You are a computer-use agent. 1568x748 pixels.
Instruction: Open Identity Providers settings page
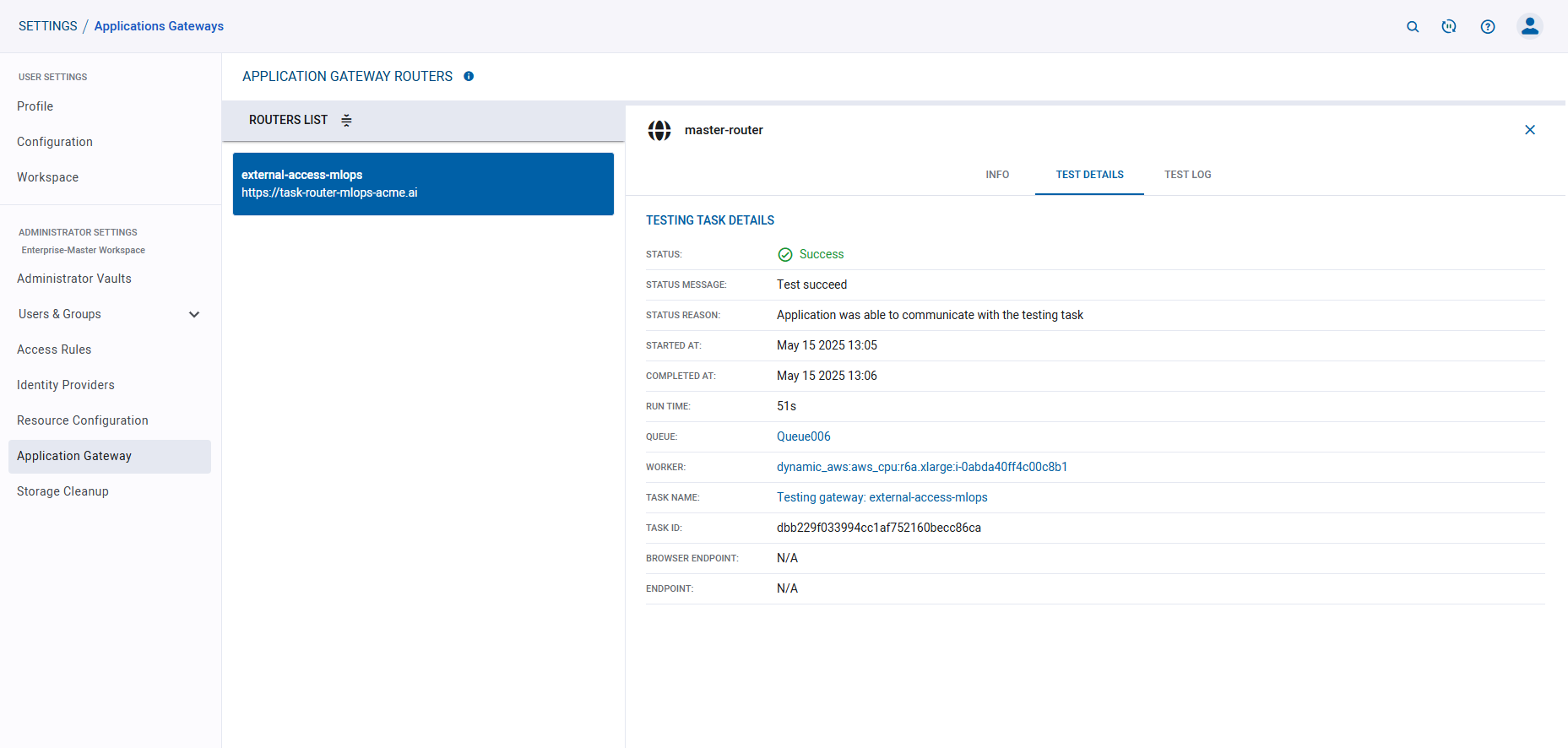tap(66, 385)
